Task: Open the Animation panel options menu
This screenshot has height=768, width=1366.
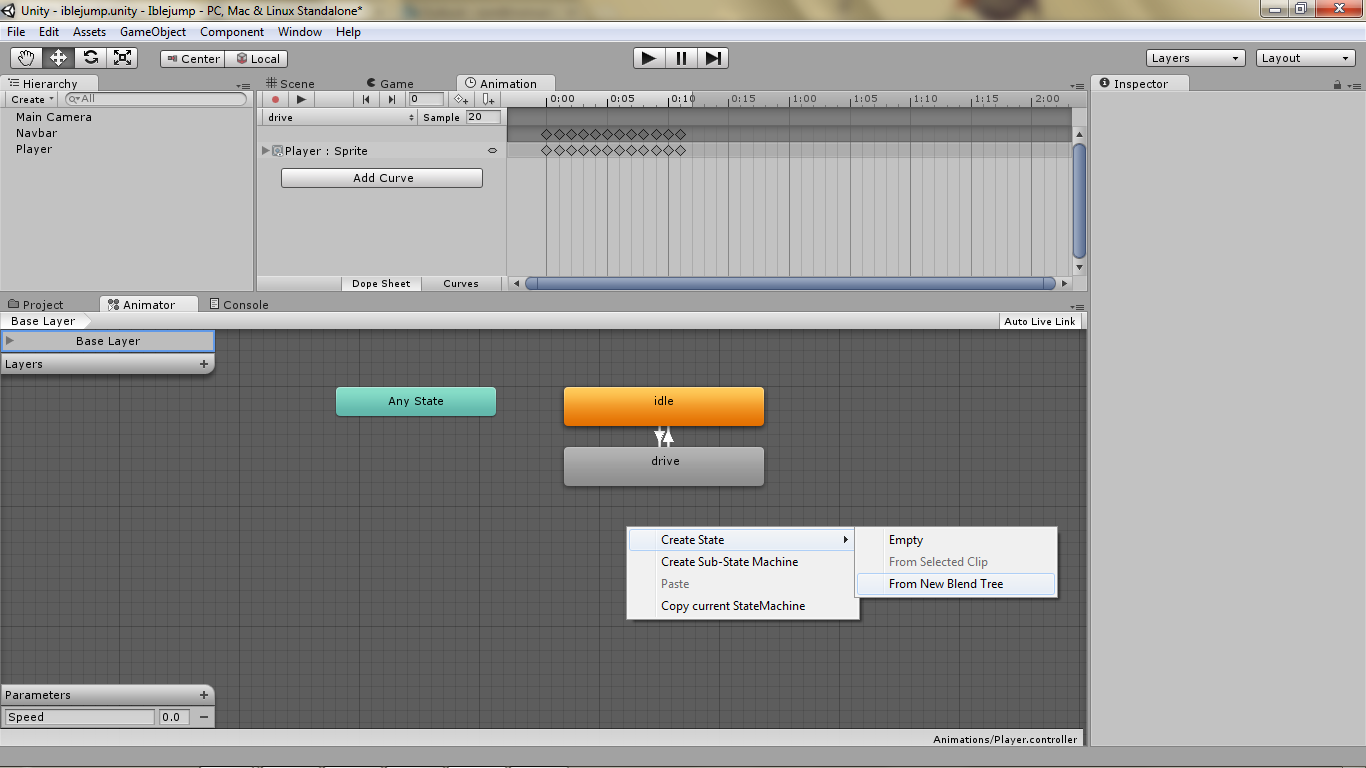Action: point(1077,86)
